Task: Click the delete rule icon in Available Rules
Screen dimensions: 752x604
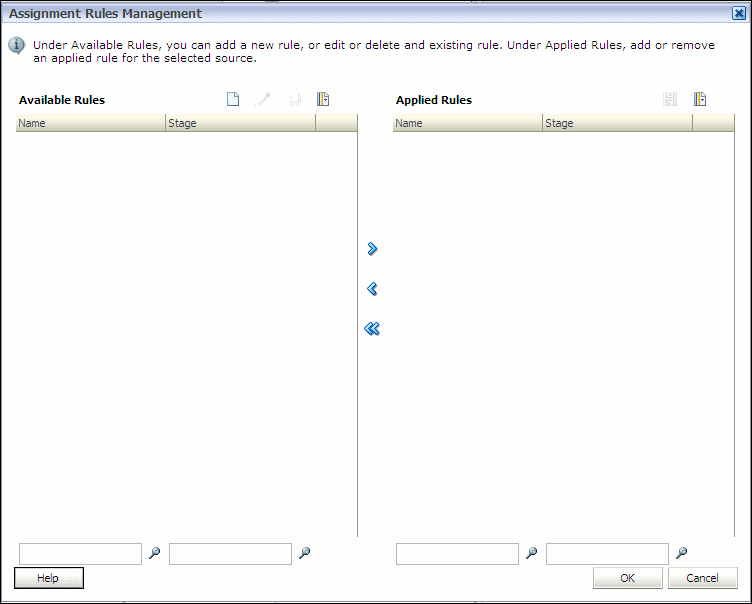Action: 293,99
